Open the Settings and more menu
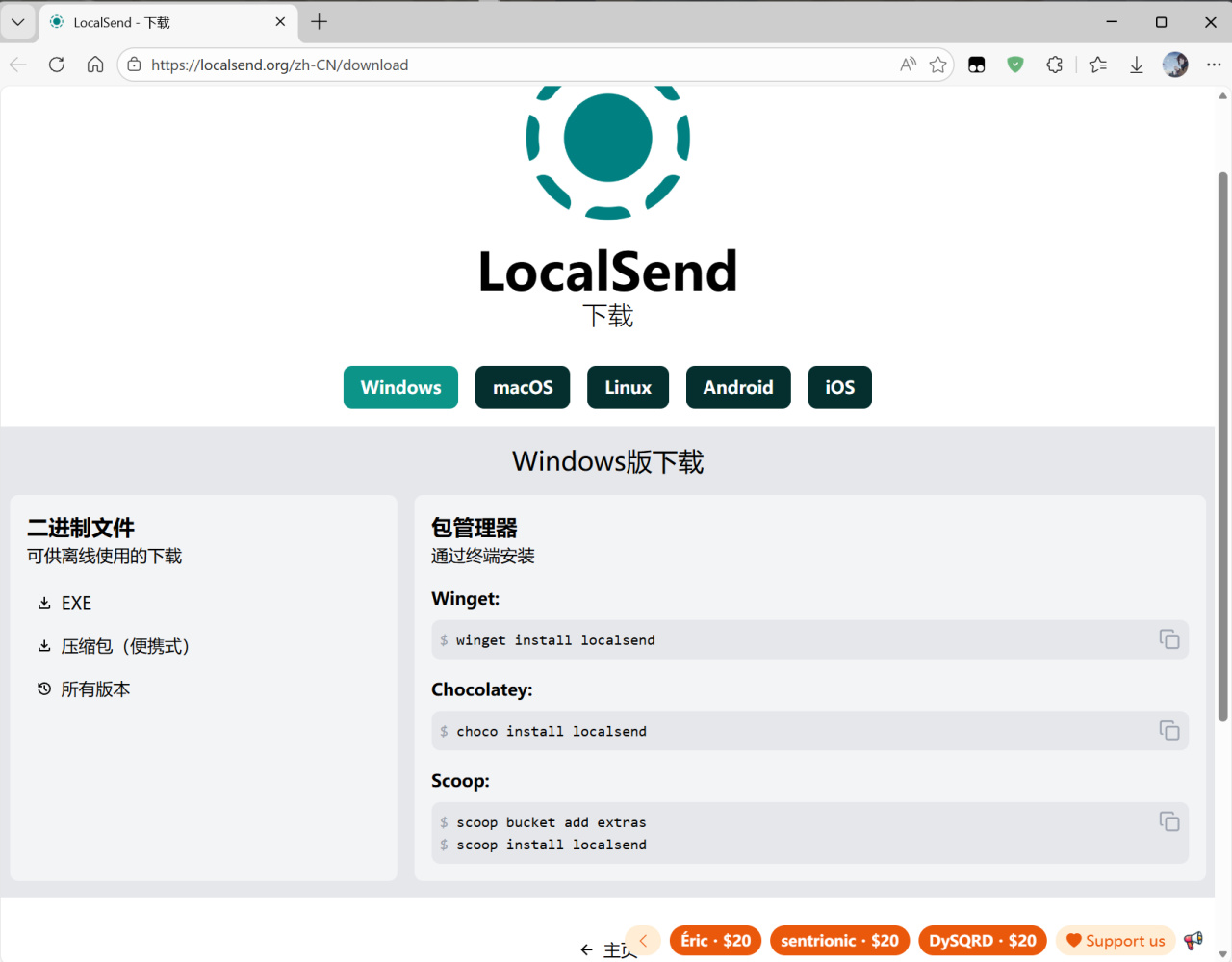Viewport: 1232px width, 962px height. point(1214,65)
